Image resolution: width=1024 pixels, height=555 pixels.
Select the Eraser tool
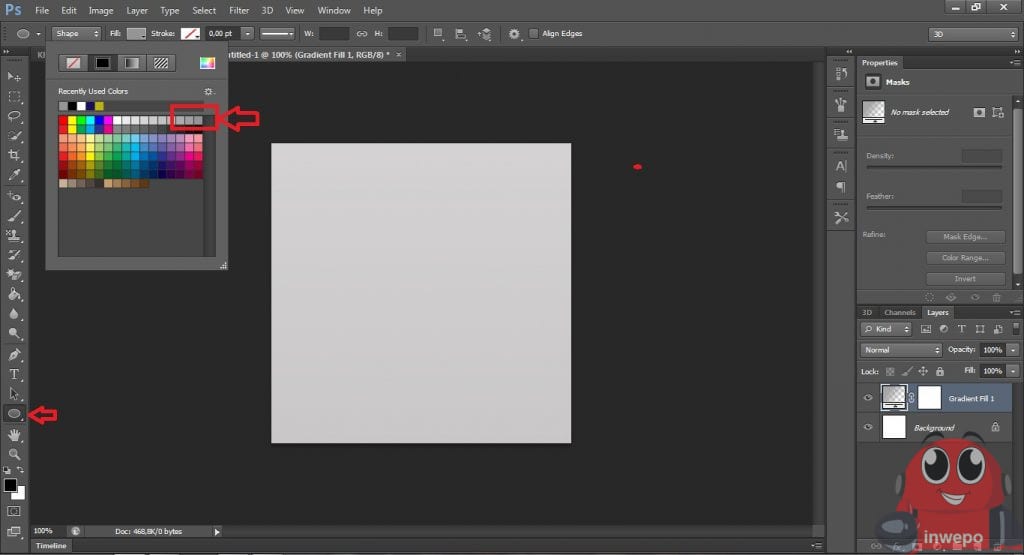coord(14,274)
